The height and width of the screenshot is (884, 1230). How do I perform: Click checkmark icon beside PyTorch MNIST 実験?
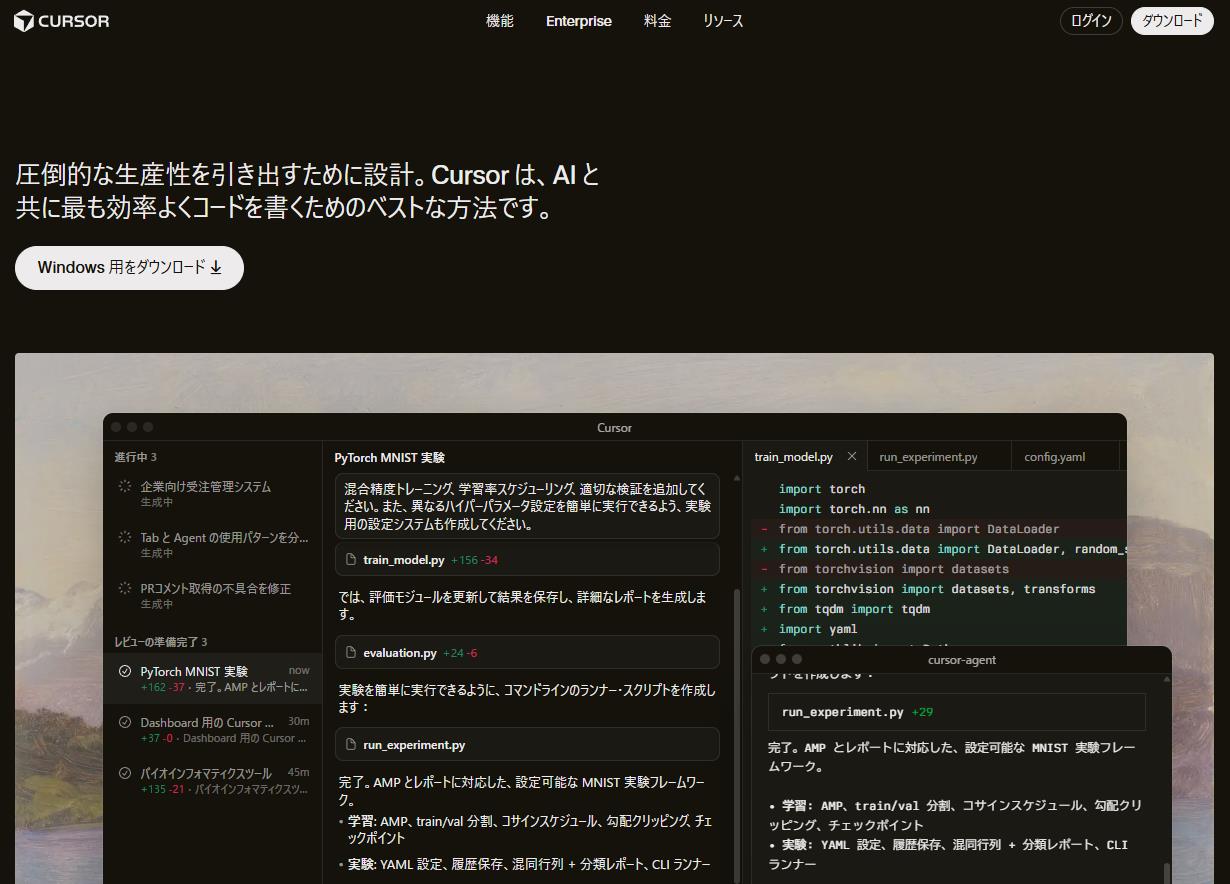(x=125, y=671)
